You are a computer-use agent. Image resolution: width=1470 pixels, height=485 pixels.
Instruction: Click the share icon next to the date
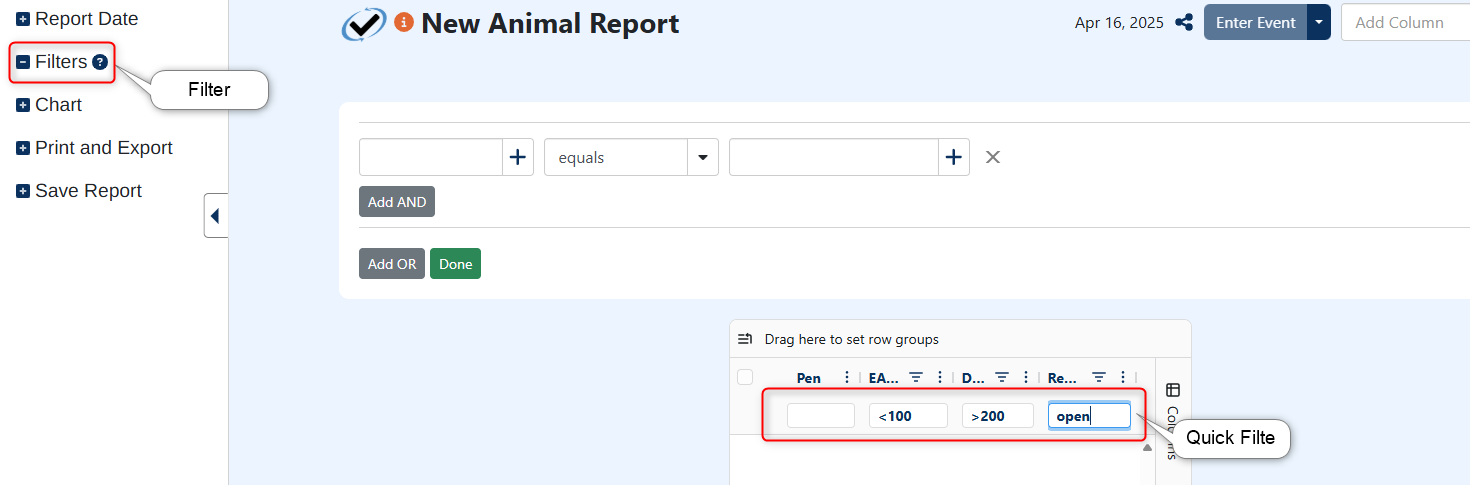pos(1184,22)
